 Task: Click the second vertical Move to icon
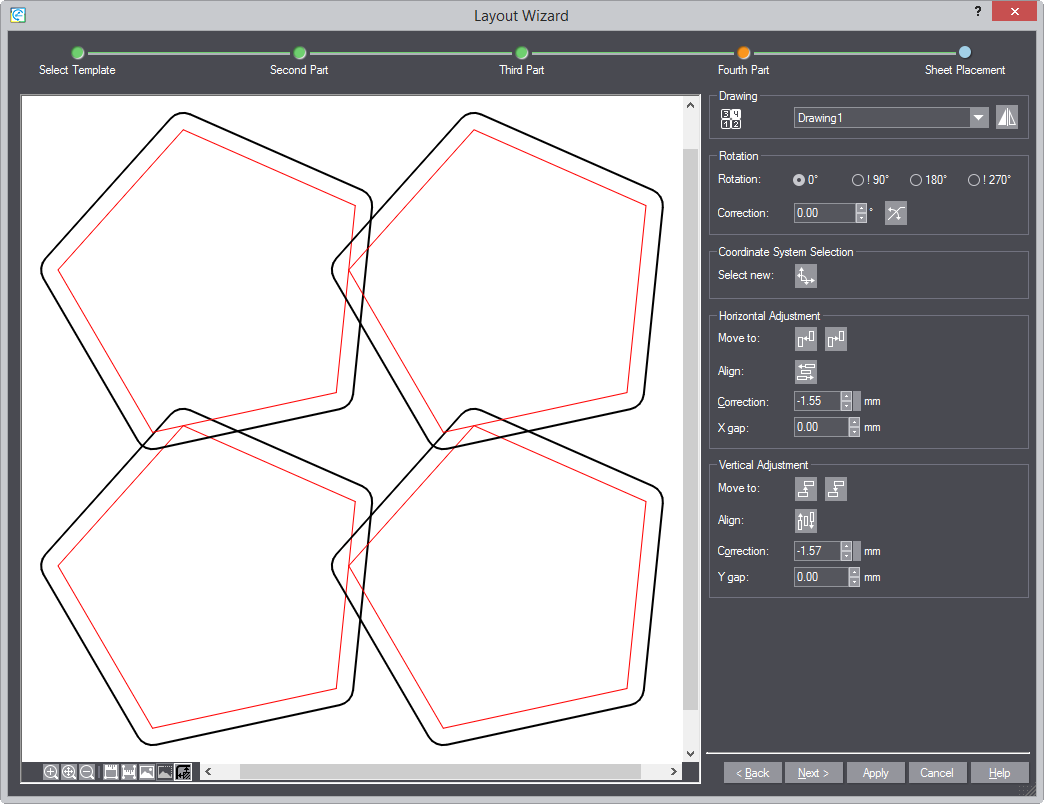[x=836, y=489]
